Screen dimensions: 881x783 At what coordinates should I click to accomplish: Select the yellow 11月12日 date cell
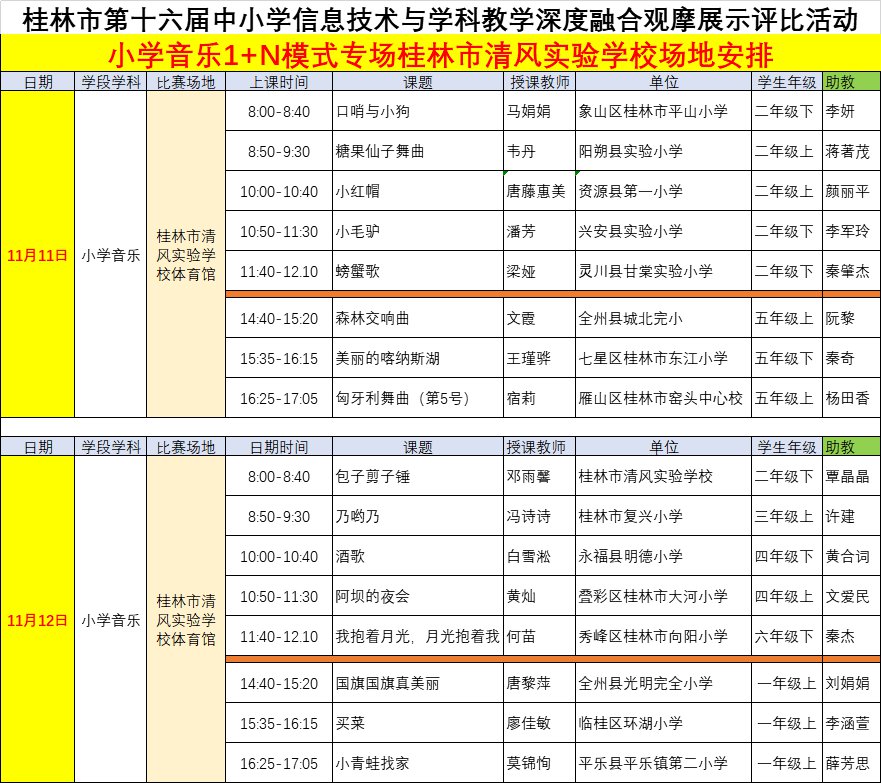[38, 620]
